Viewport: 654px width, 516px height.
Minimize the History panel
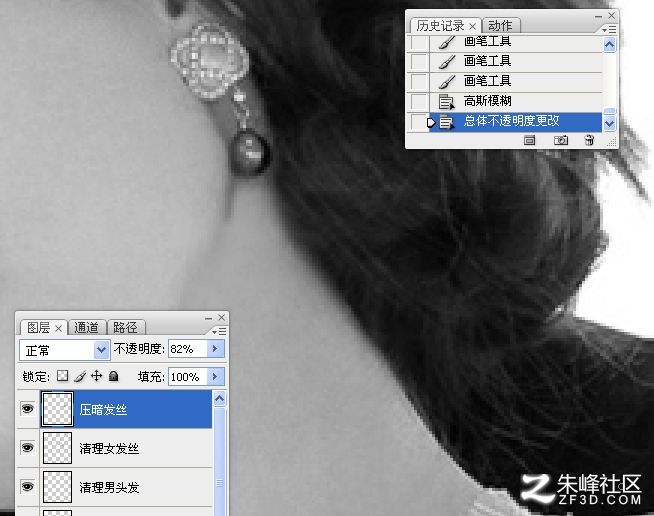coord(599,16)
